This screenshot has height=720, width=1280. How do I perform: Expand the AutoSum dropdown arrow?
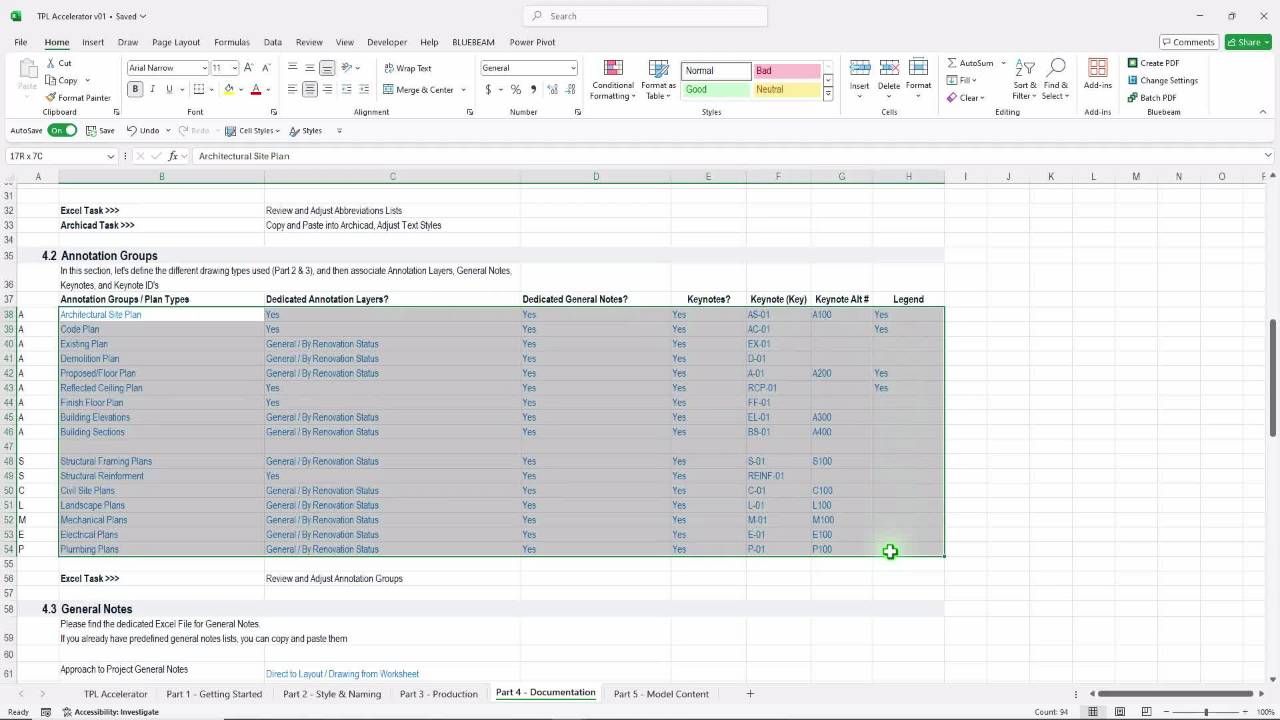[x=1002, y=63]
